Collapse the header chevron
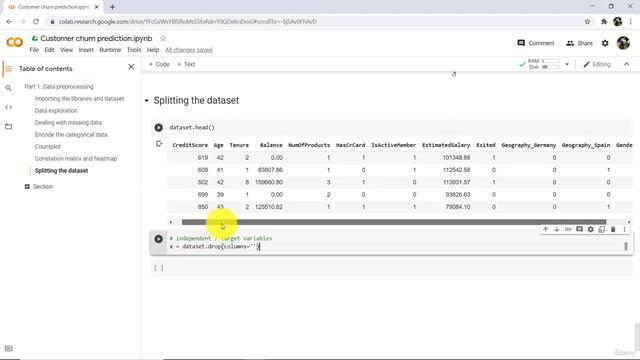 (x=627, y=64)
